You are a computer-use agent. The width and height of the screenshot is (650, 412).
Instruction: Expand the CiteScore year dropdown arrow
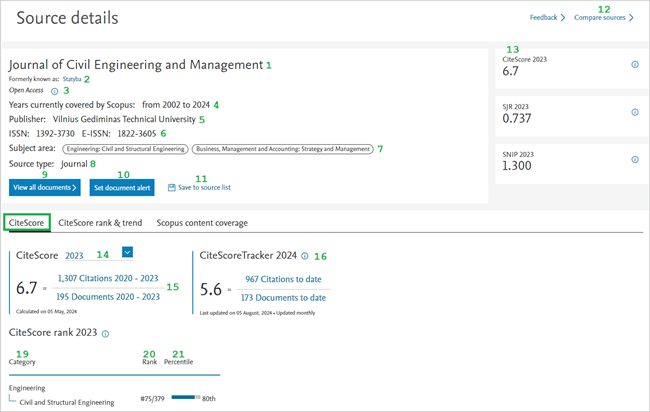[128, 252]
